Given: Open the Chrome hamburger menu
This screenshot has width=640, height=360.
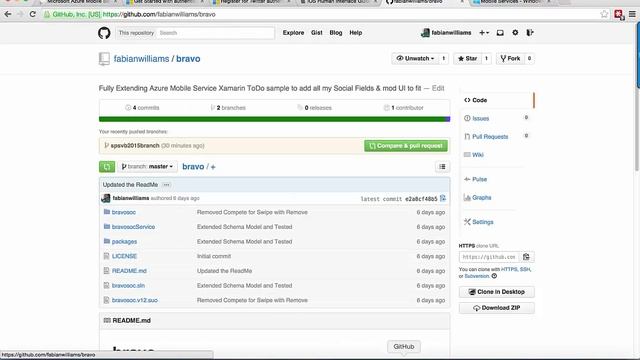Looking at the screenshot, I should [632, 14].
